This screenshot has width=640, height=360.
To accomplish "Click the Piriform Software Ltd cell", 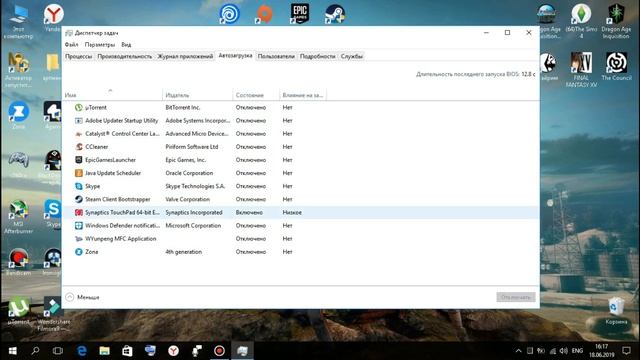I will coord(191,147).
